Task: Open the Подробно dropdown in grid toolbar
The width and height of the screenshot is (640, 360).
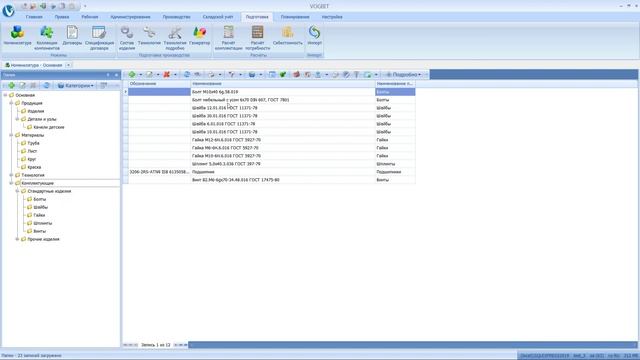Action: point(403,74)
